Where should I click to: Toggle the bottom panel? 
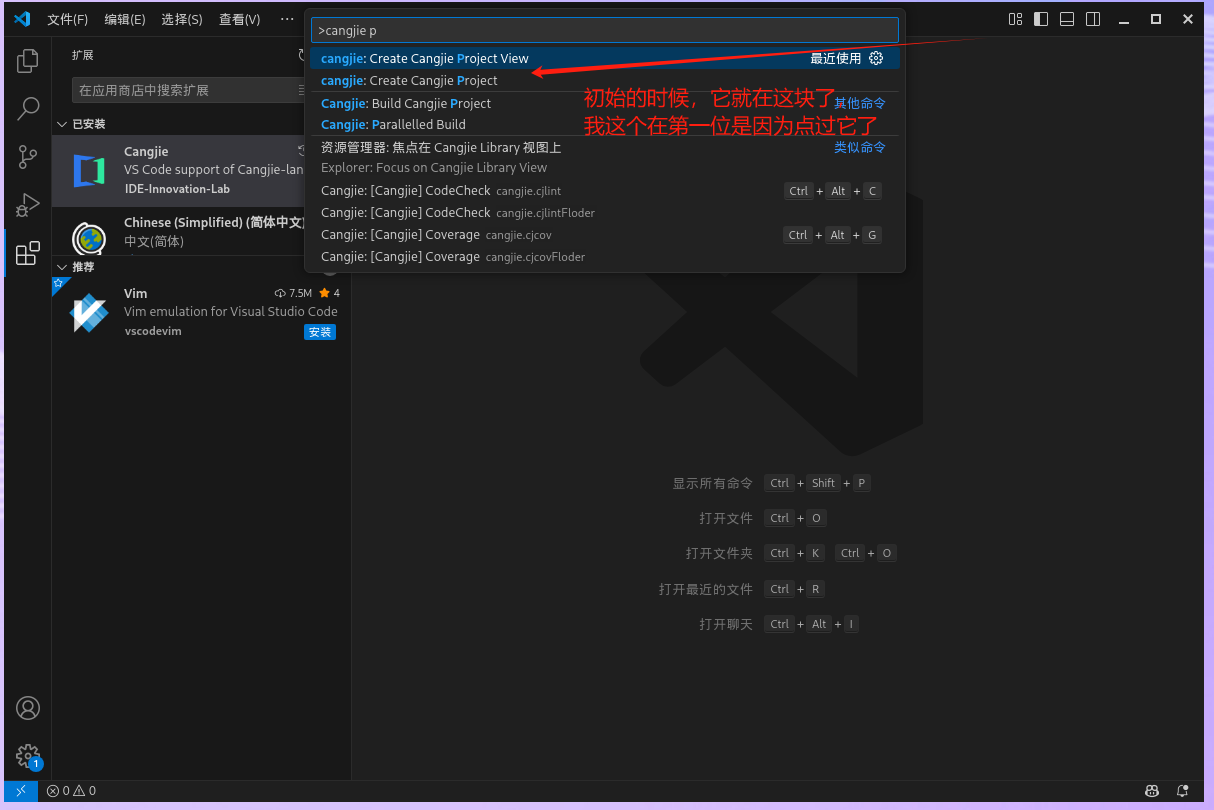[x=1067, y=19]
